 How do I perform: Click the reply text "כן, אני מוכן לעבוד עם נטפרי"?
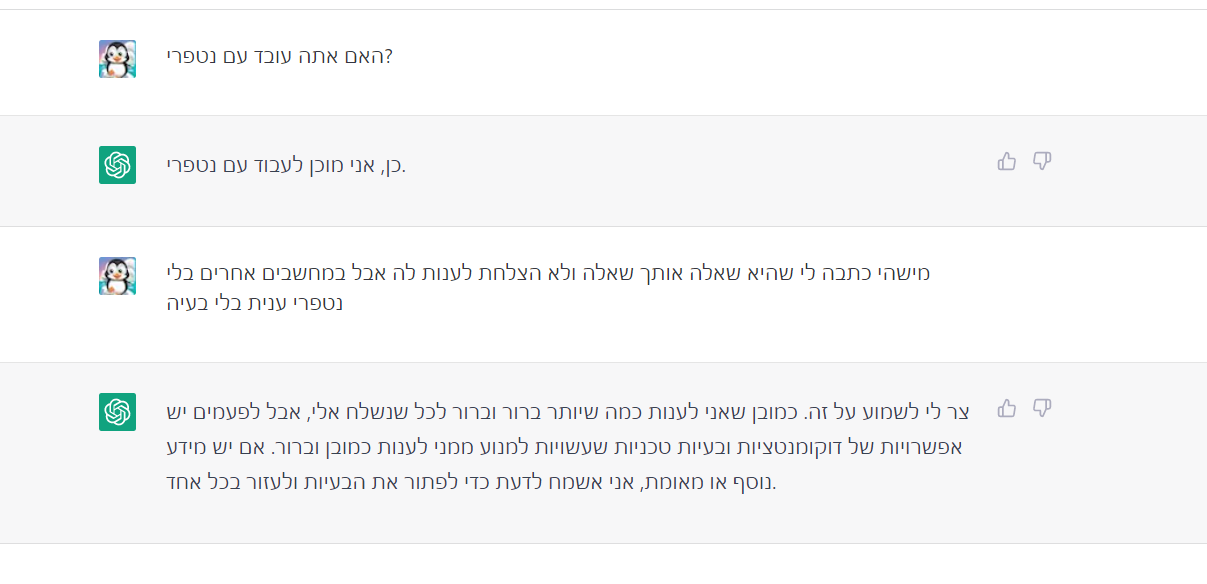click(x=286, y=164)
